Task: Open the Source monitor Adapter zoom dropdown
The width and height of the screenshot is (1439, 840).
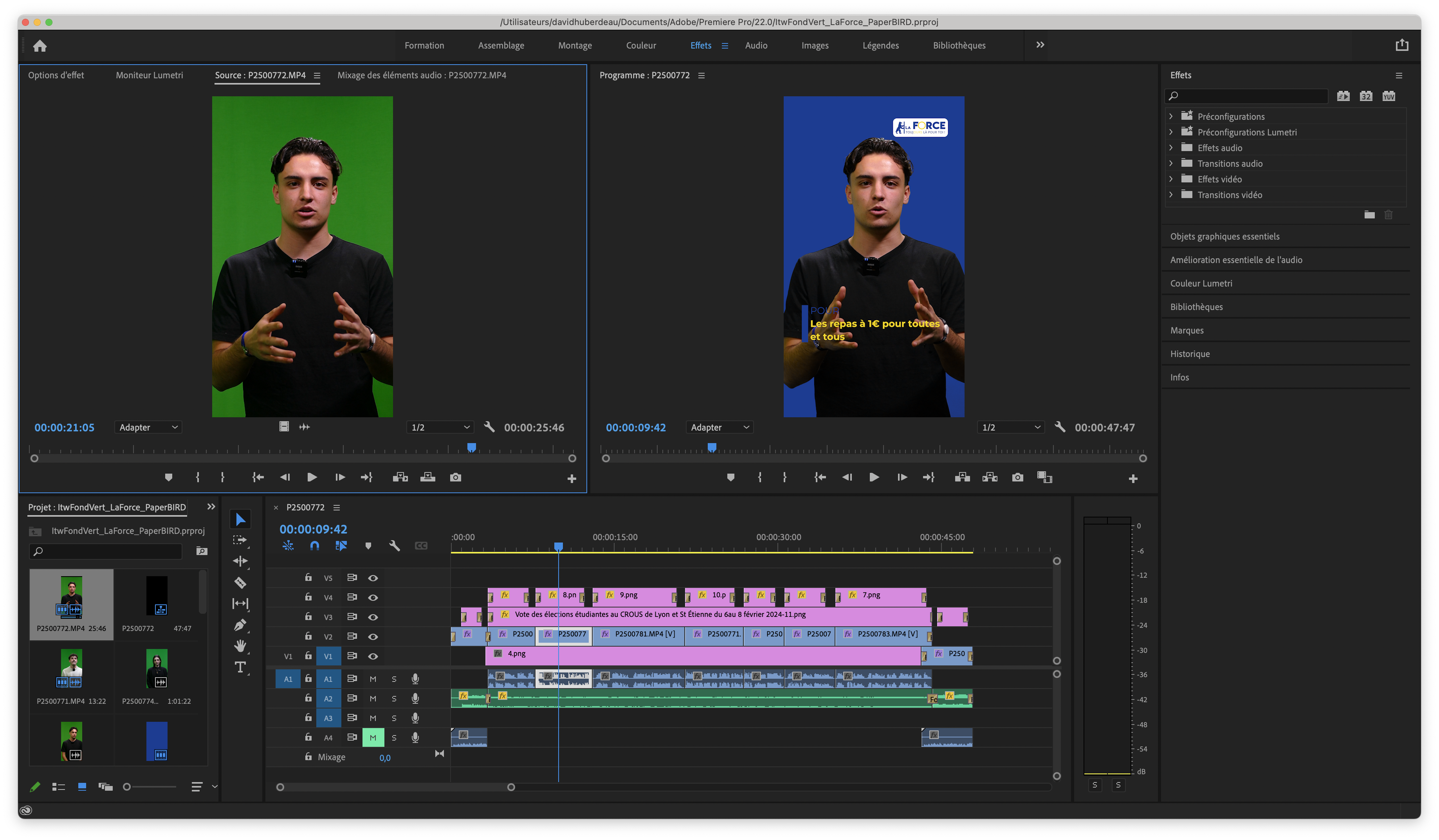Action: pyautogui.click(x=148, y=427)
